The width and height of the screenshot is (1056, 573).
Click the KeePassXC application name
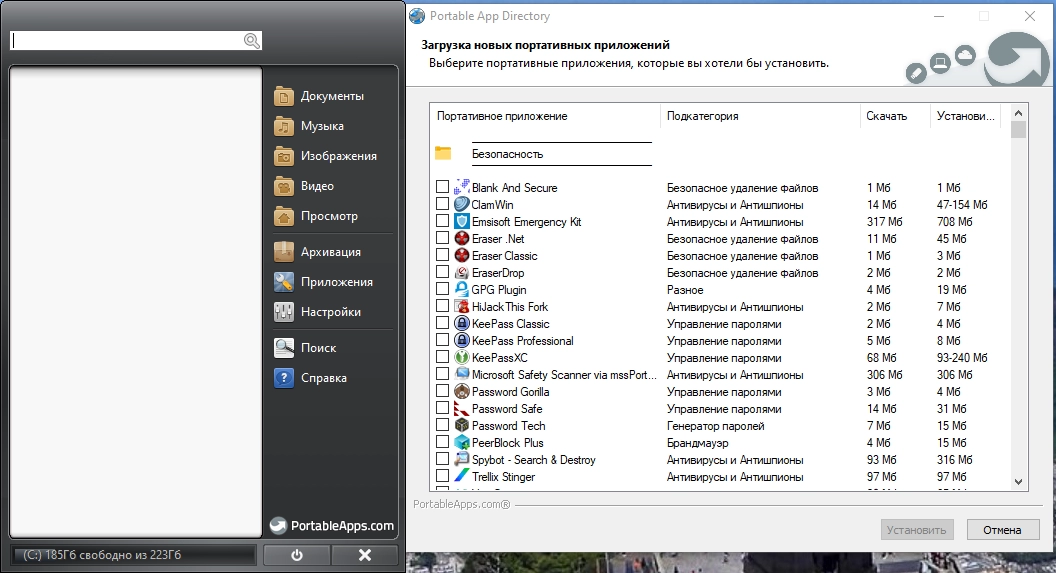[x=499, y=358]
